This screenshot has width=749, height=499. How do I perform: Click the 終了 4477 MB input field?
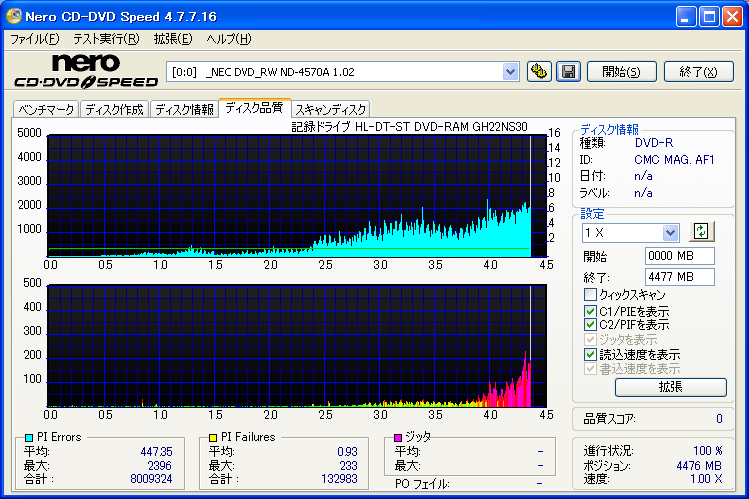pos(679,277)
